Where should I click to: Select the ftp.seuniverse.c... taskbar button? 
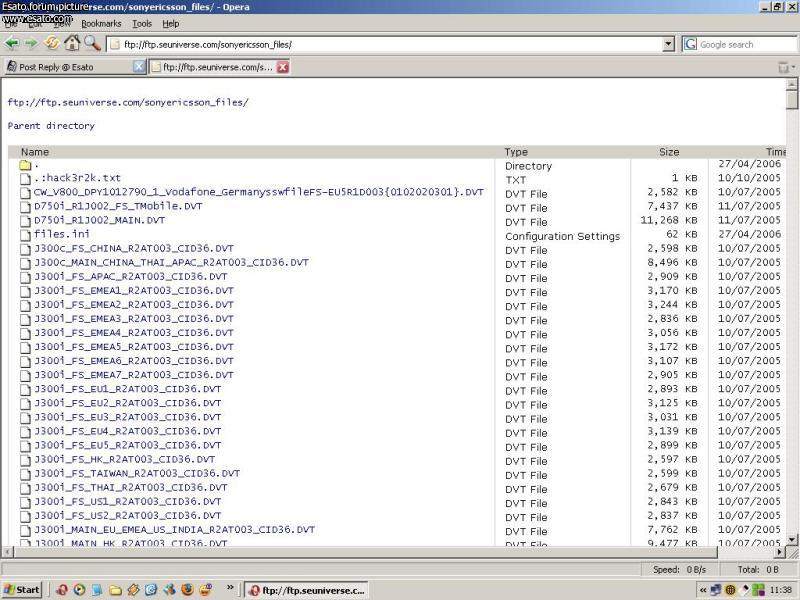306,590
